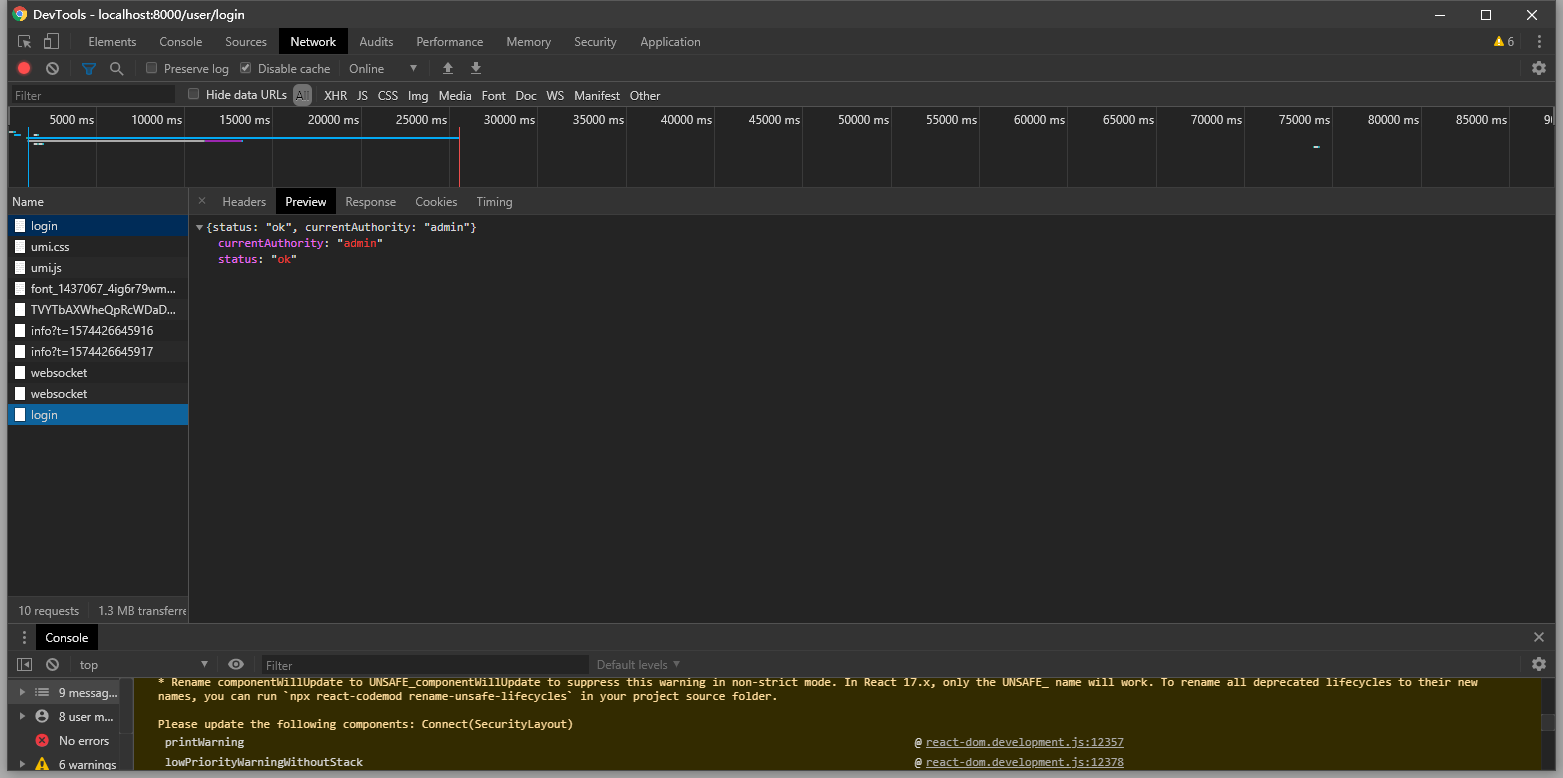Image resolution: width=1563 pixels, height=778 pixels.
Task: Close the request details pane with the X
Action: click(x=202, y=201)
